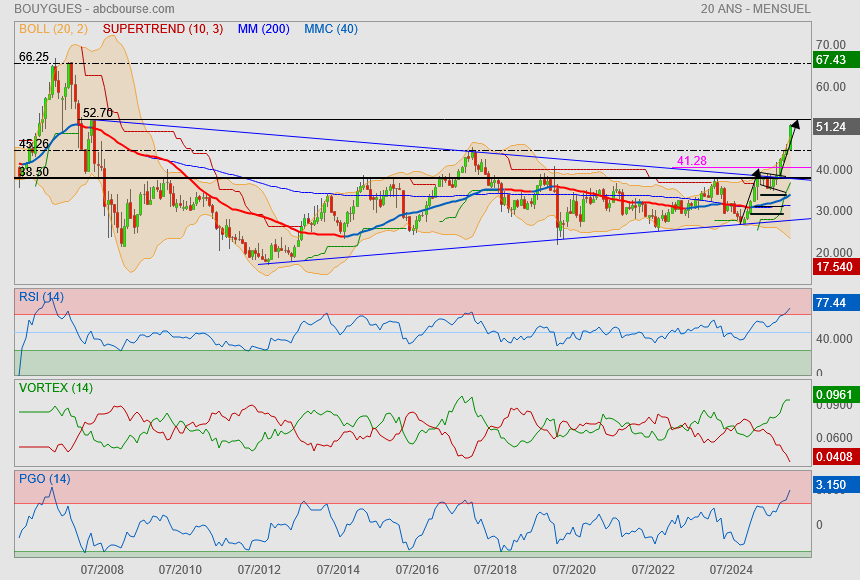Click the 20 ANS - MENSUEL period label
This screenshot has height=580, width=860.
tap(756, 8)
